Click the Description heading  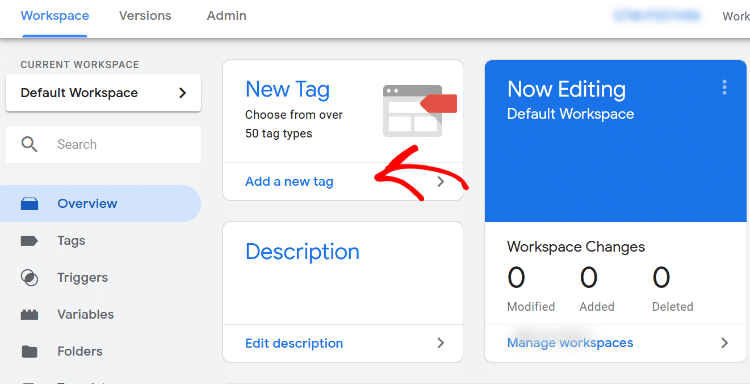[302, 252]
